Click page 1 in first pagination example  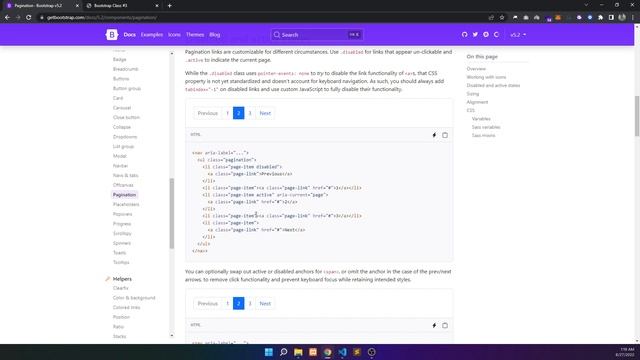click(x=227, y=113)
